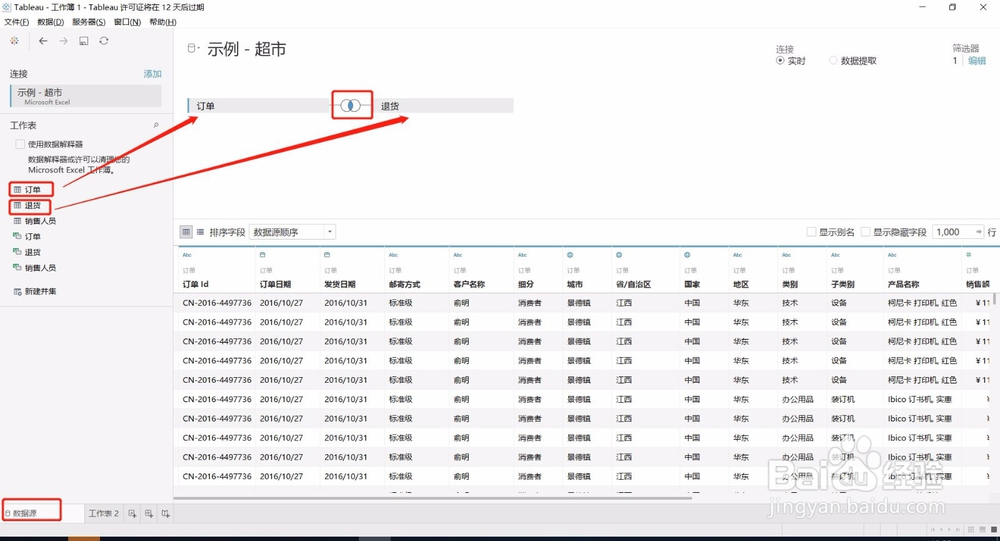Select the 示例 - 超市 Microsoft Excel connection
Screen dimensions: 1000x541
(86, 96)
